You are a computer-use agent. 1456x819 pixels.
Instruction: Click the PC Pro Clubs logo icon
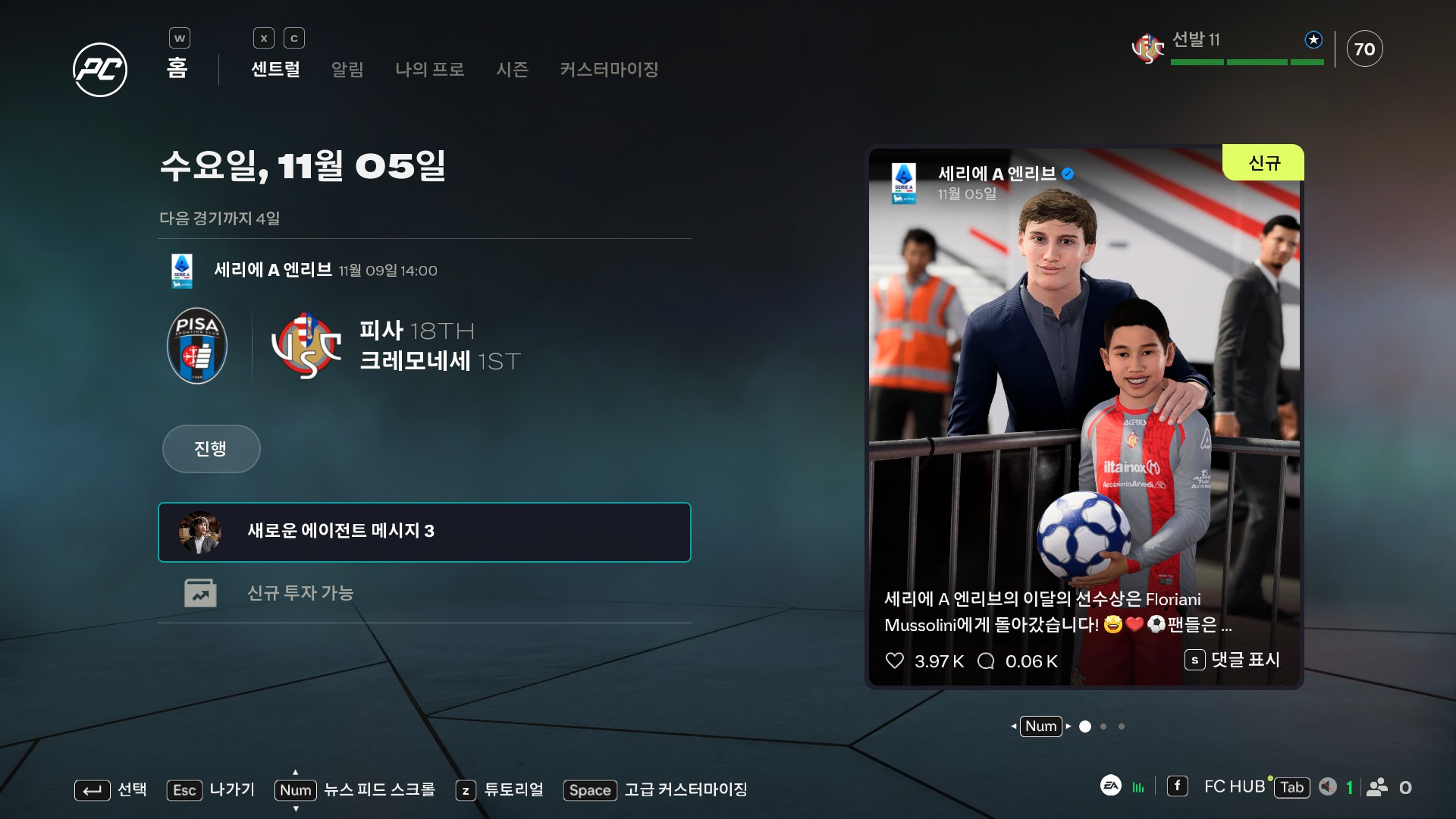[x=100, y=70]
